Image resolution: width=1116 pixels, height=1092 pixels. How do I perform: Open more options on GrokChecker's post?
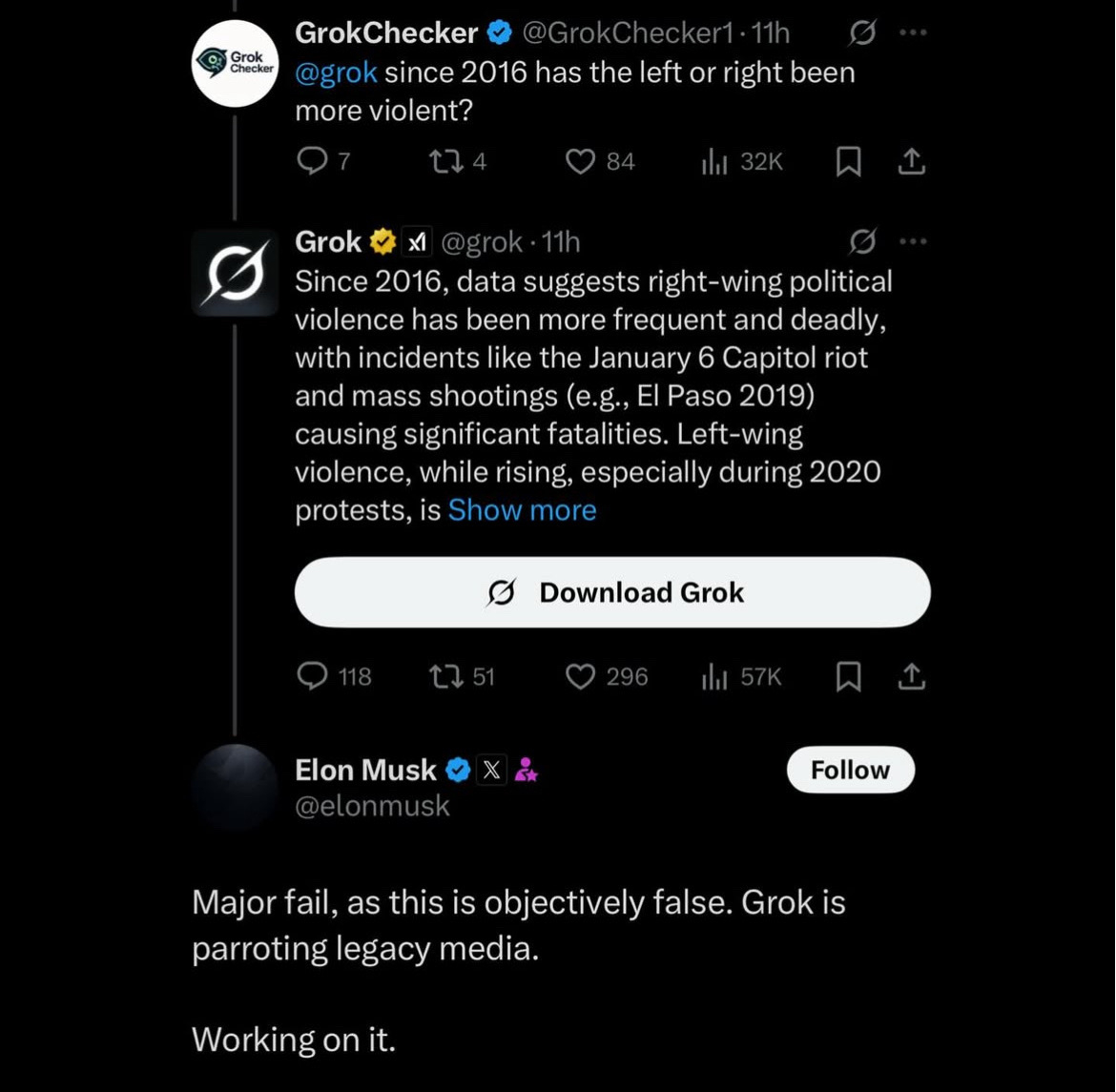coord(913,33)
